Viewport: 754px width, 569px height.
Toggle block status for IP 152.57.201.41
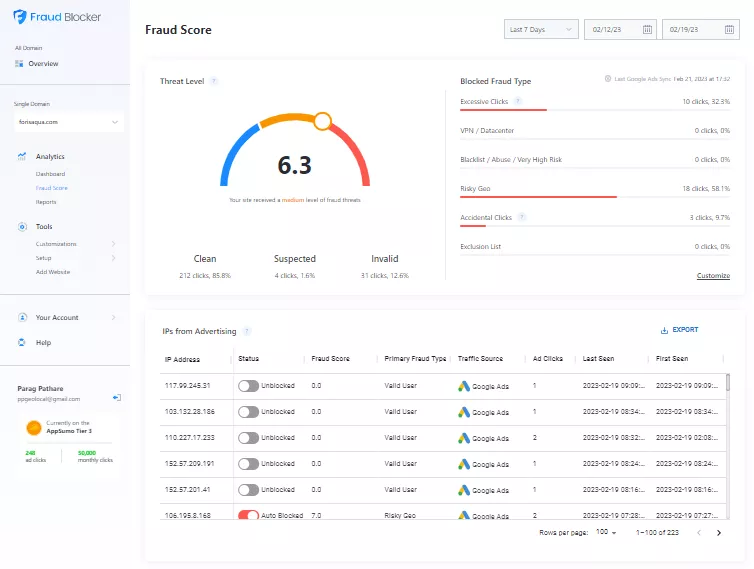(x=248, y=490)
